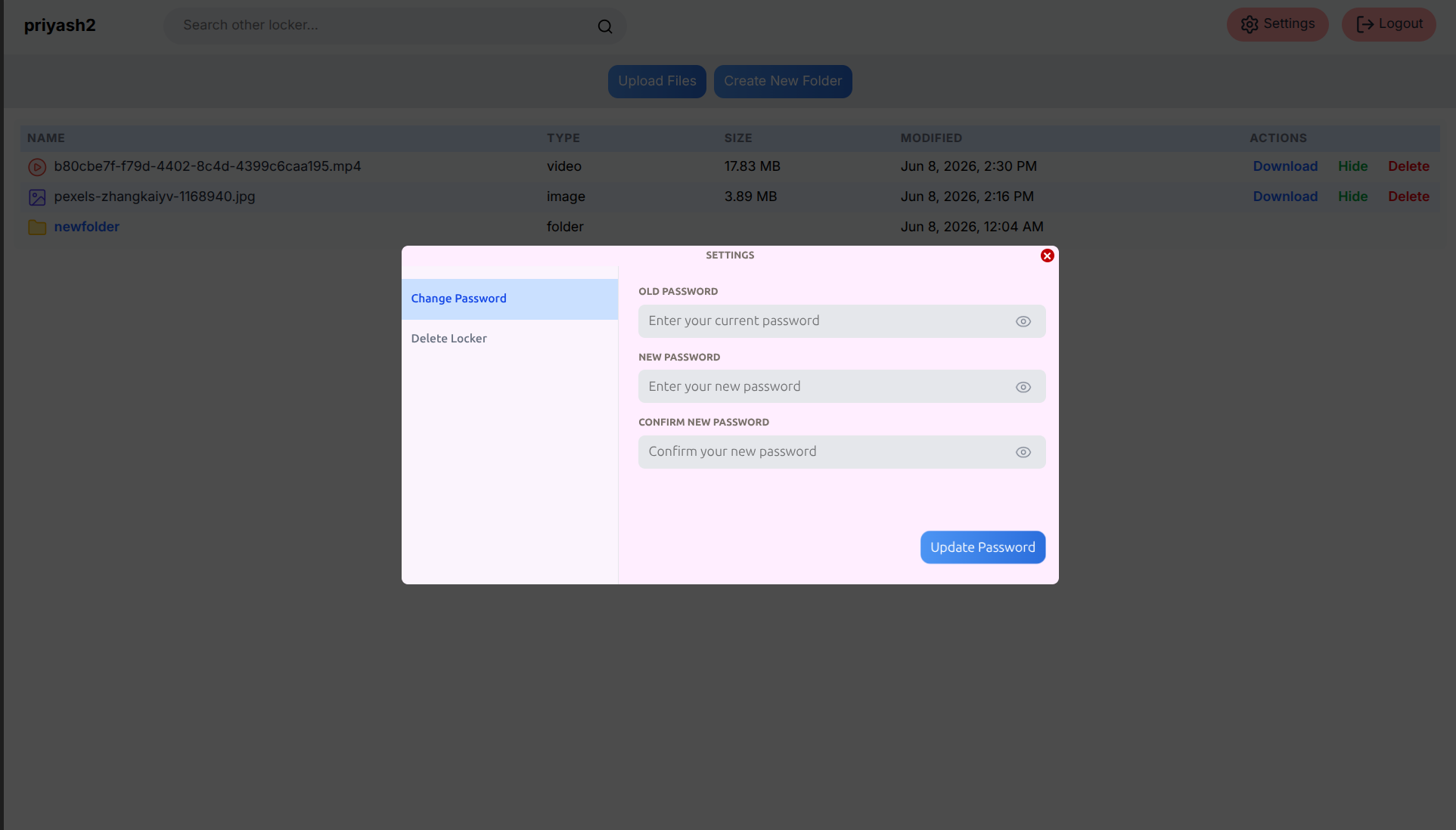Viewport: 1456px width, 830px height.
Task: Select the Change Password tab
Action: (x=510, y=299)
